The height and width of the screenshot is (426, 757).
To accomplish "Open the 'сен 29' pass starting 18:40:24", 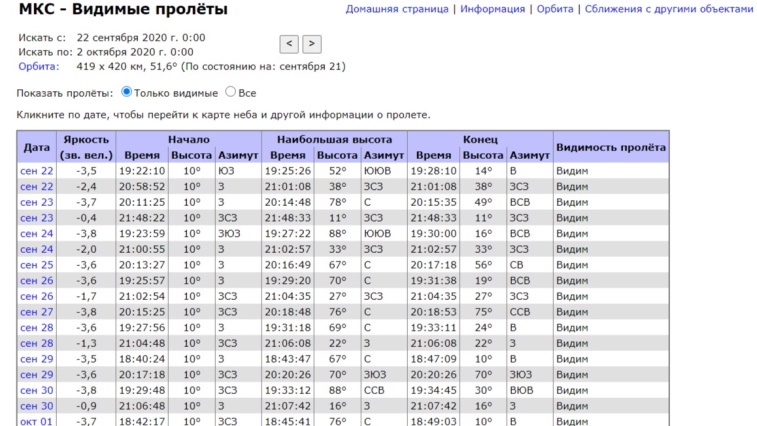I will 37,359.
